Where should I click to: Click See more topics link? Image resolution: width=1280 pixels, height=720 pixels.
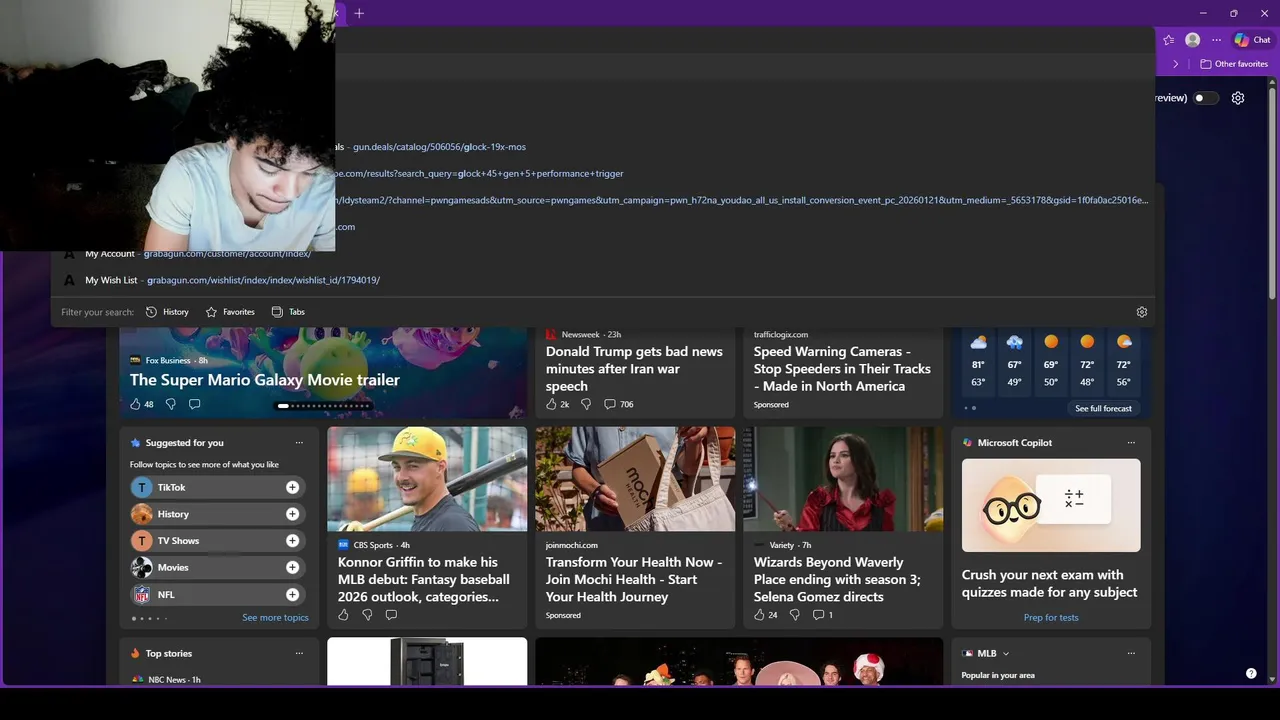[x=275, y=618]
